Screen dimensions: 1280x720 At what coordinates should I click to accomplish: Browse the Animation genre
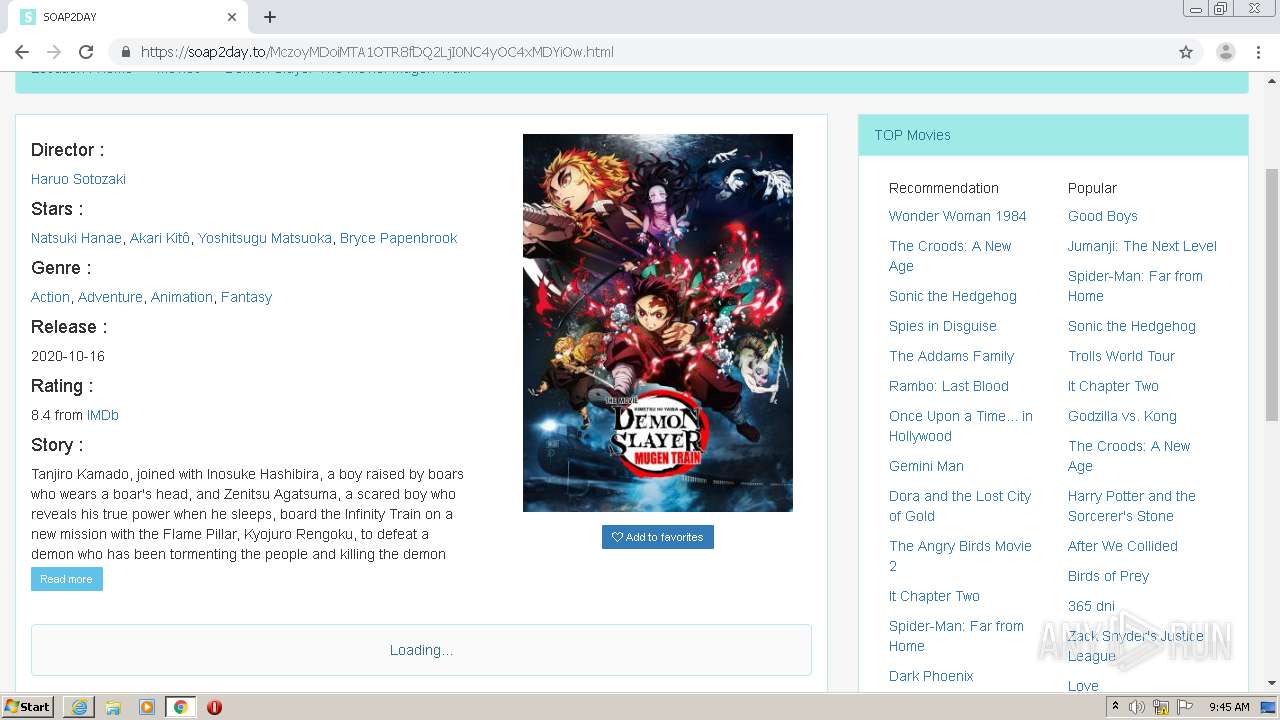click(x=182, y=297)
